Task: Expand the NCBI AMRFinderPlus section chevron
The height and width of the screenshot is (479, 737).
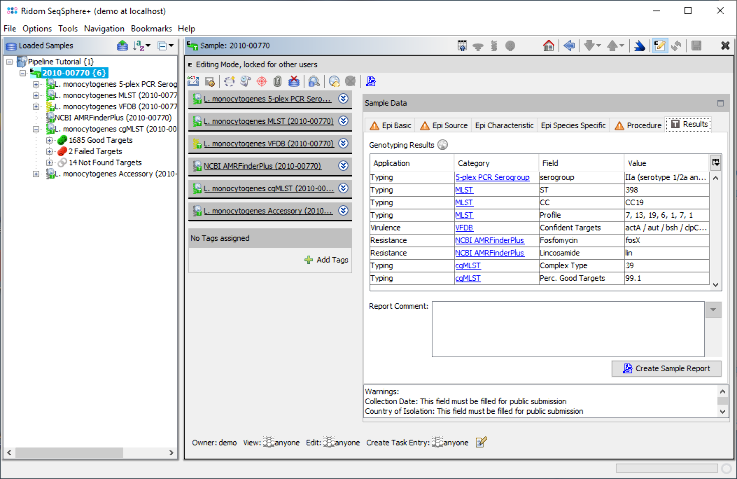Action: pyautogui.click(x=343, y=164)
